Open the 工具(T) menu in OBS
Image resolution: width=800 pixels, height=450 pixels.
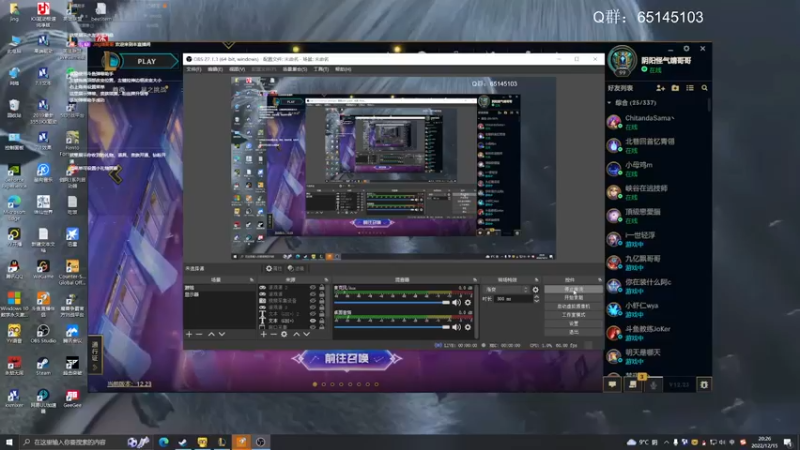pos(321,69)
